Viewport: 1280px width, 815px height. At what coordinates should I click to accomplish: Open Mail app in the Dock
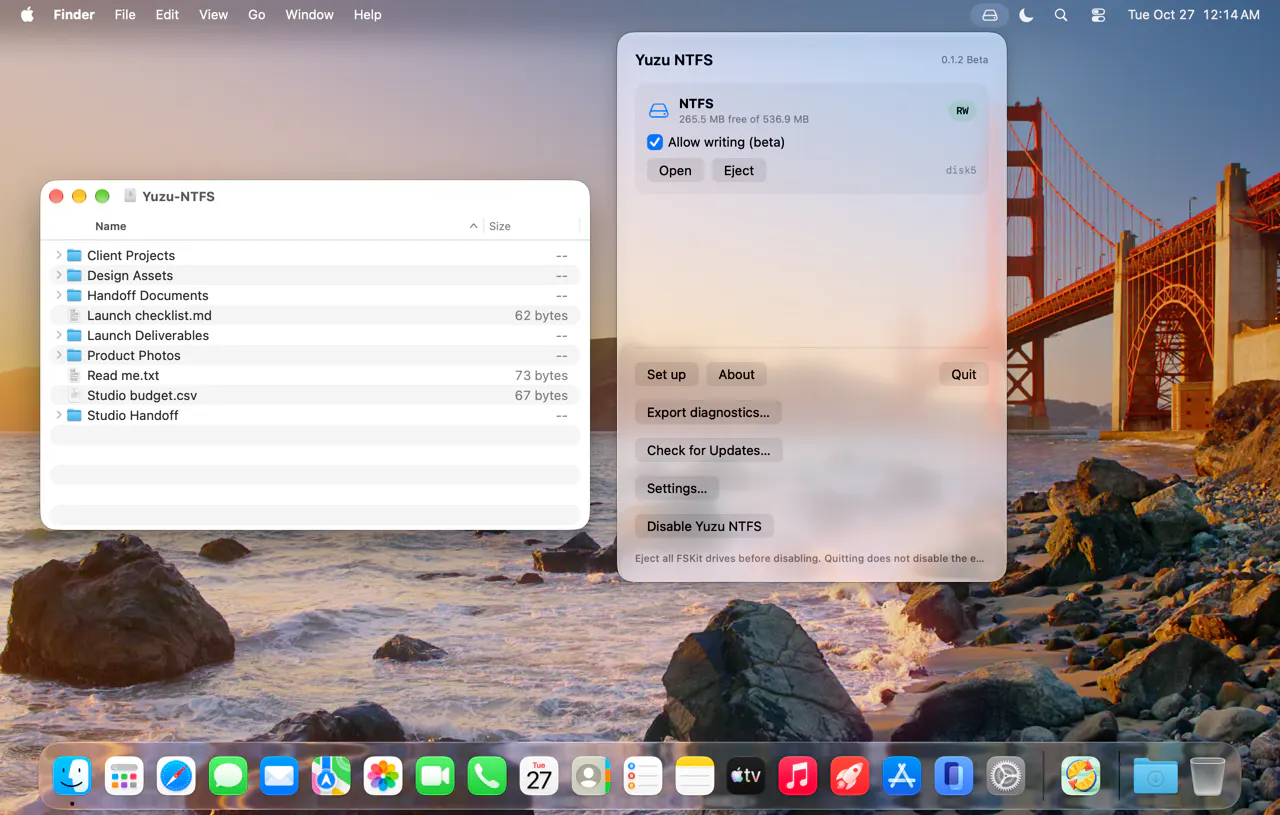(x=279, y=776)
